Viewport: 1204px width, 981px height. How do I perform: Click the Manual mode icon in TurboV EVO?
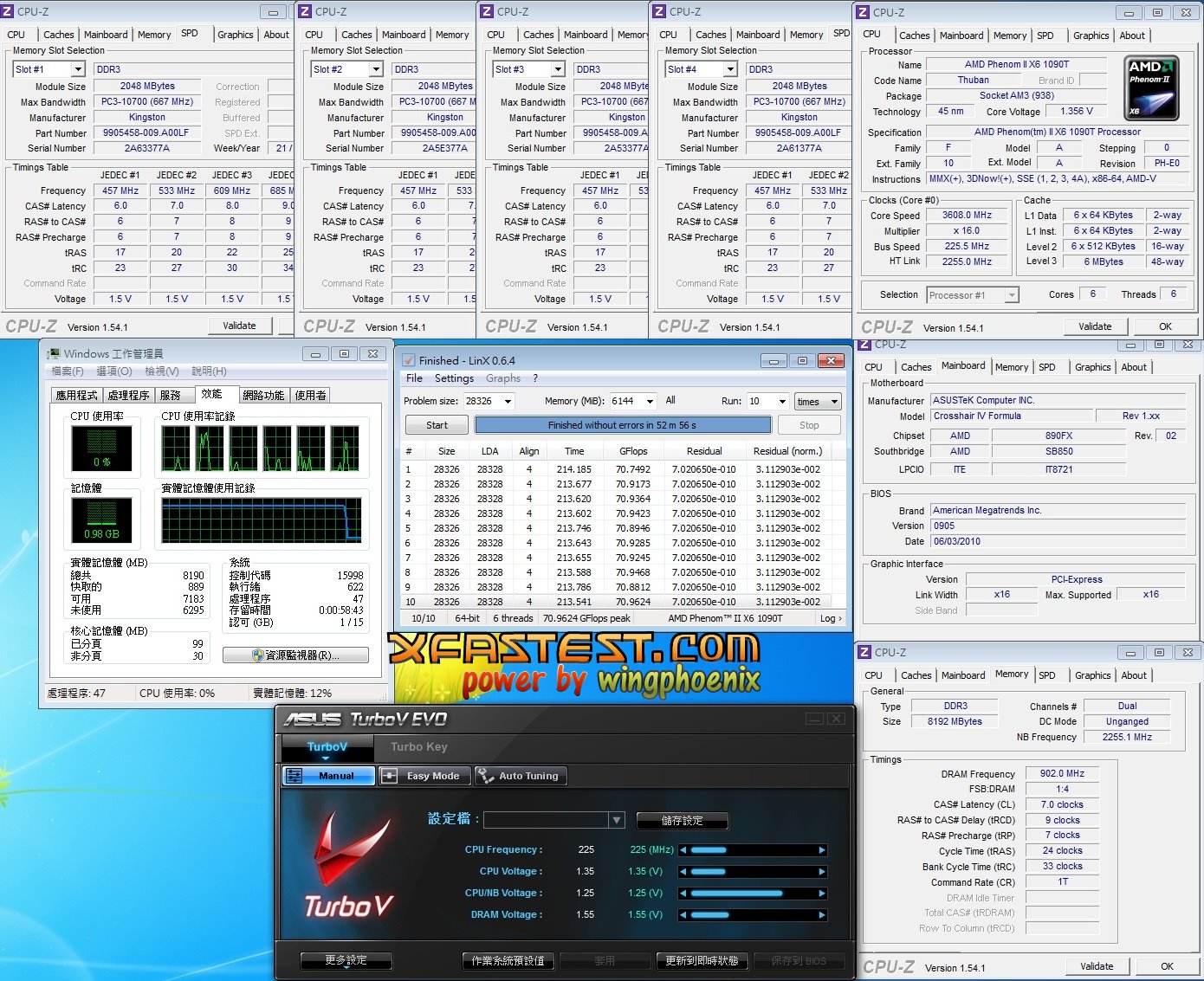295,776
